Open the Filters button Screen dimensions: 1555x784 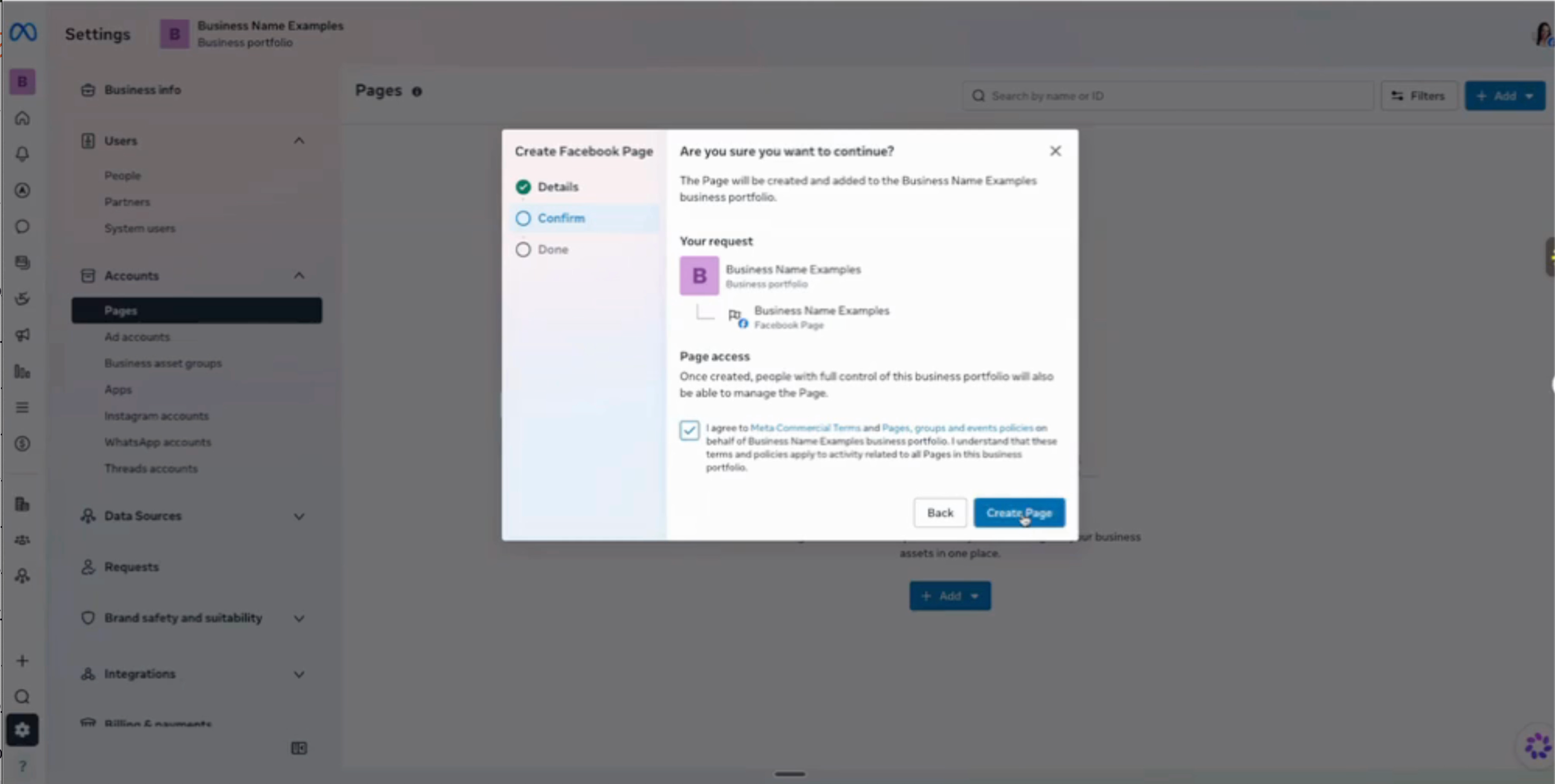1418,96
